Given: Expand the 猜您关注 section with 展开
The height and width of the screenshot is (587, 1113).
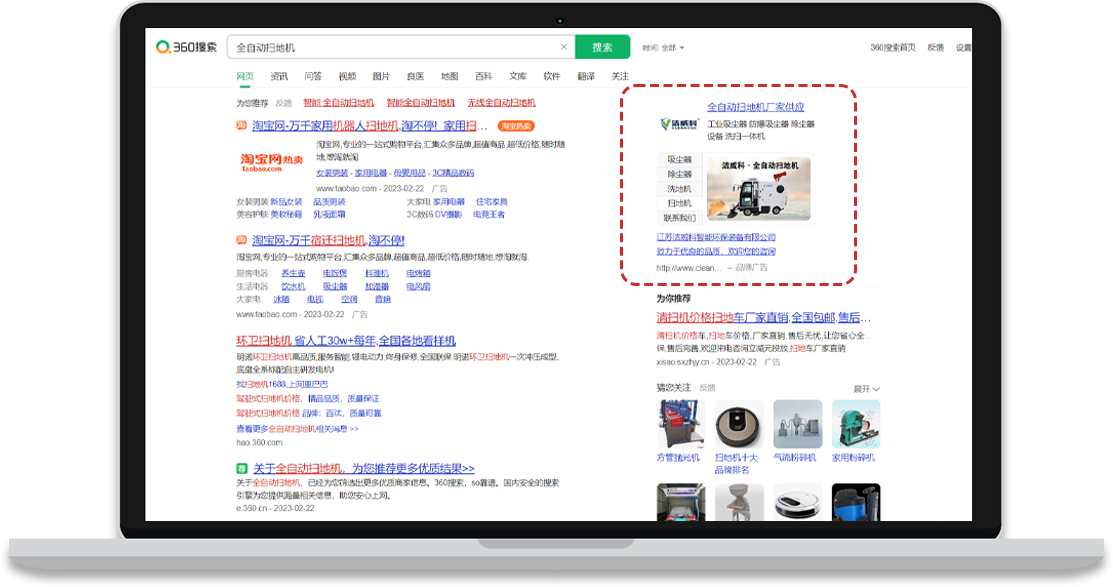Looking at the screenshot, I should 866,389.
